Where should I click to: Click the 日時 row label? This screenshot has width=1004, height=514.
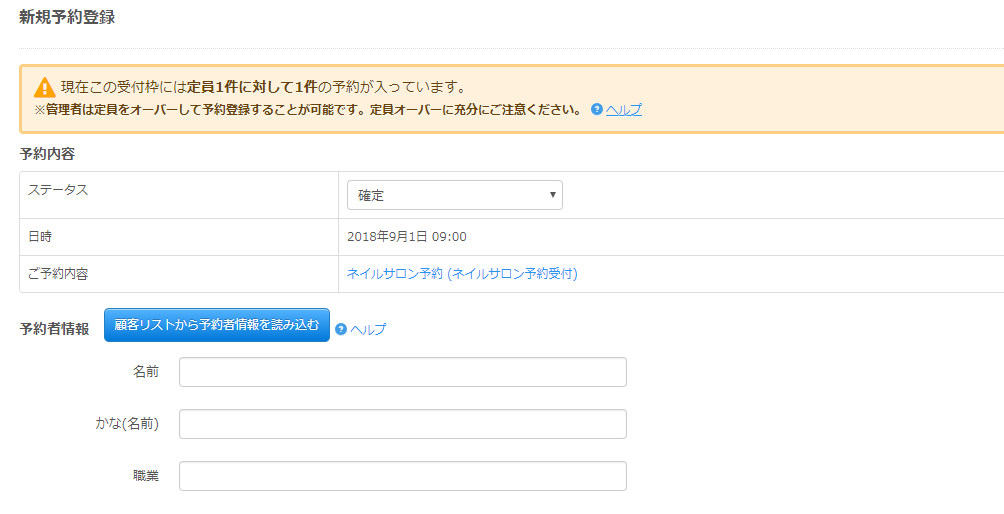[x=40, y=237]
